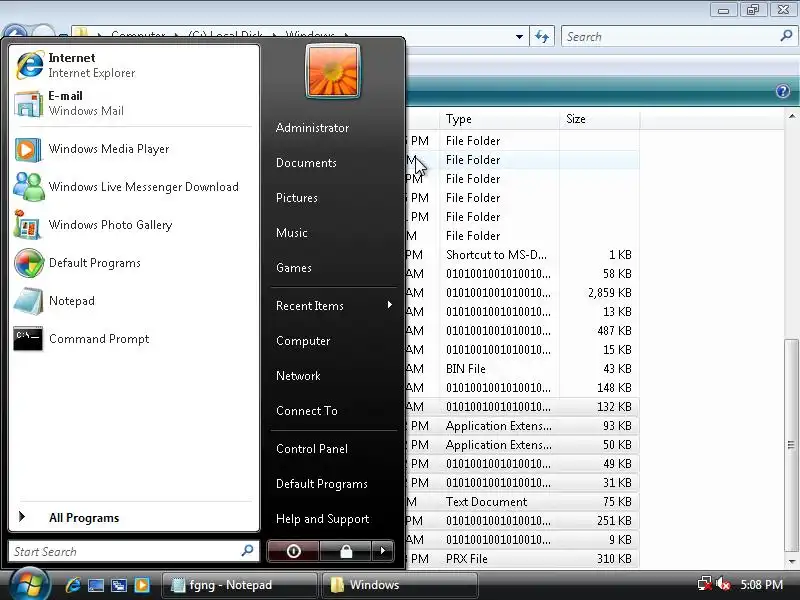
Task: Select the Text Document row
Action: click(522, 502)
